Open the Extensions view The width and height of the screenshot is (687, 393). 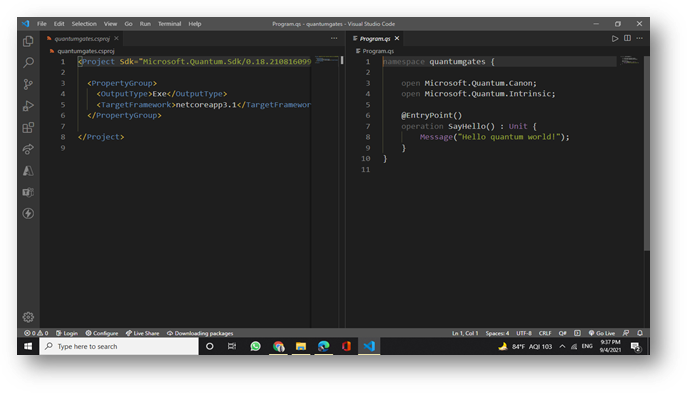[x=28, y=127]
